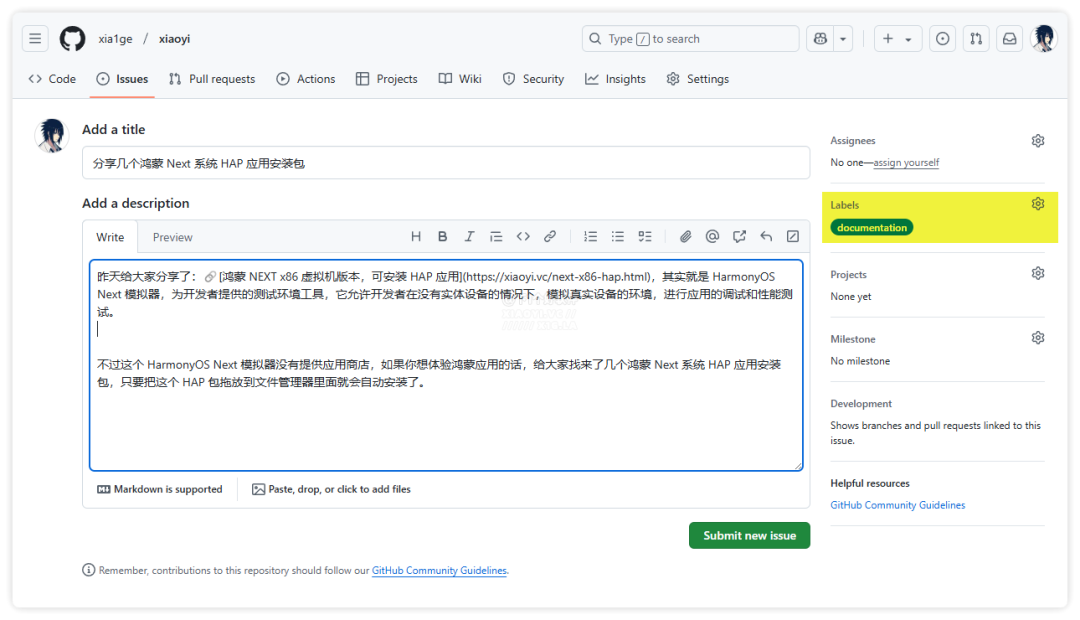Open slash commands icon in toolbar
The width and height of the screenshot is (1080, 620).
tap(793, 236)
